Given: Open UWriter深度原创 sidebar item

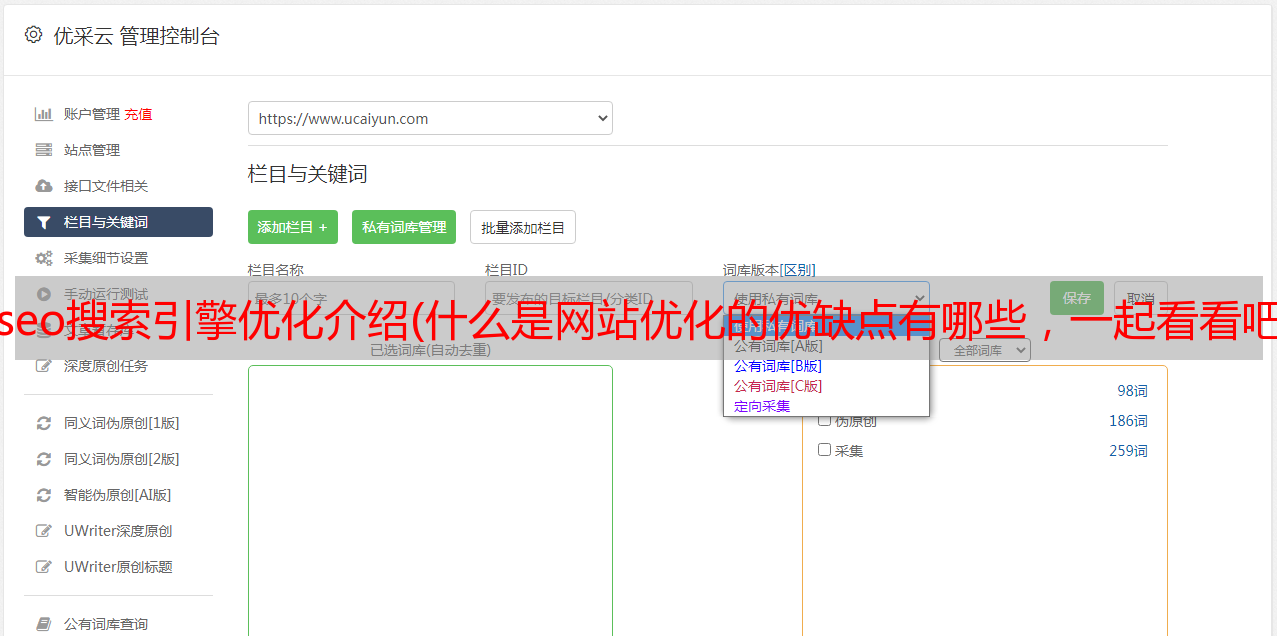Looking at the screenshot, I should [x=118, y=531].
